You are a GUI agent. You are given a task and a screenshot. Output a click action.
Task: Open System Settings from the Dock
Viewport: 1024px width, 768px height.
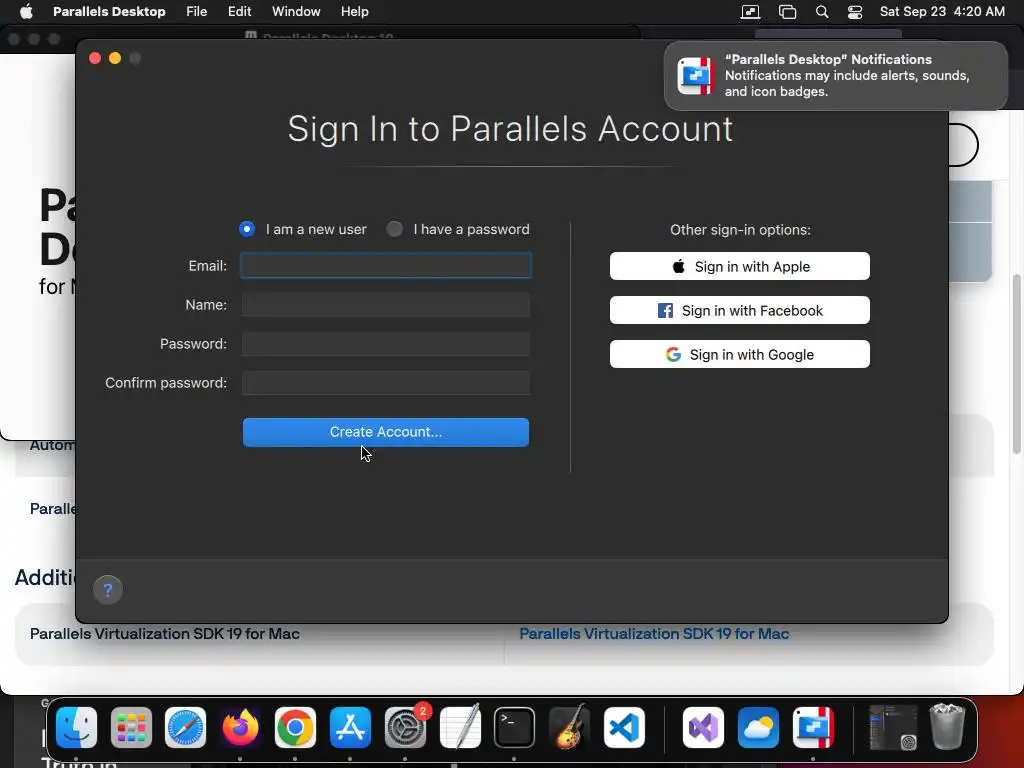point(405,728)
